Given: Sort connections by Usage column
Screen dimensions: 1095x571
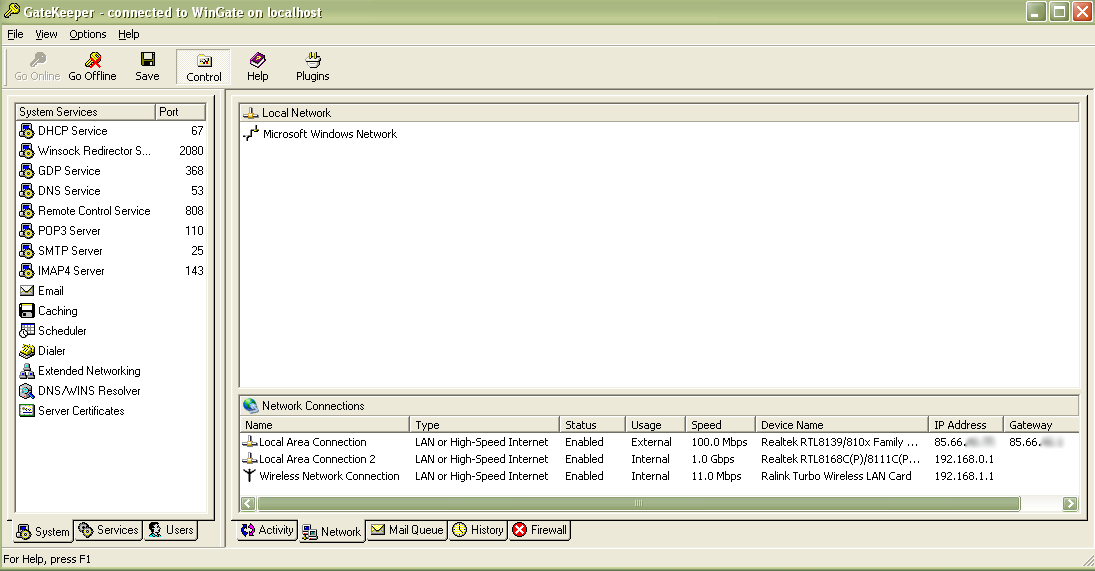Looking at the screenshot, I should tap(656, 425).
